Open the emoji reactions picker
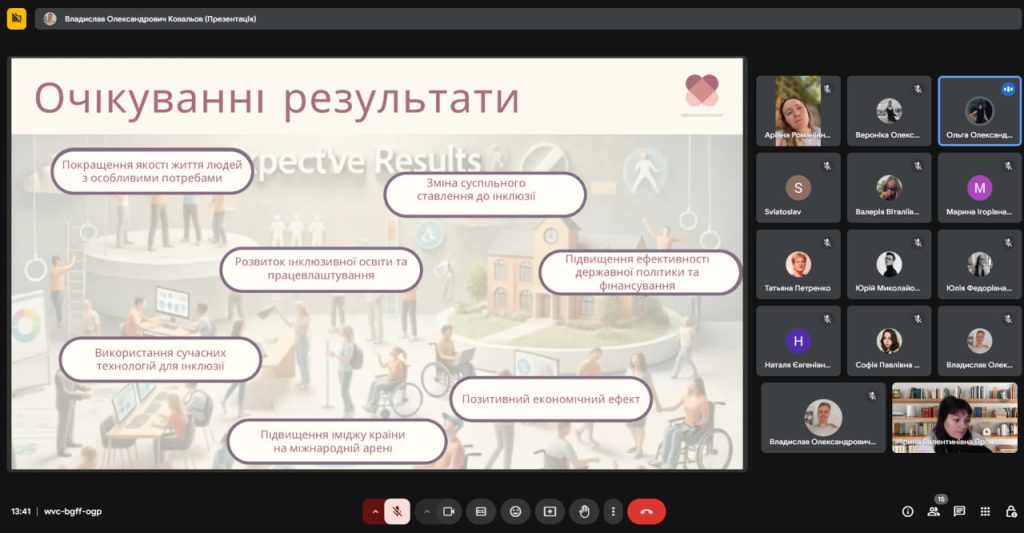This screenshot has width=1024, height=533. tap(515, 511)
